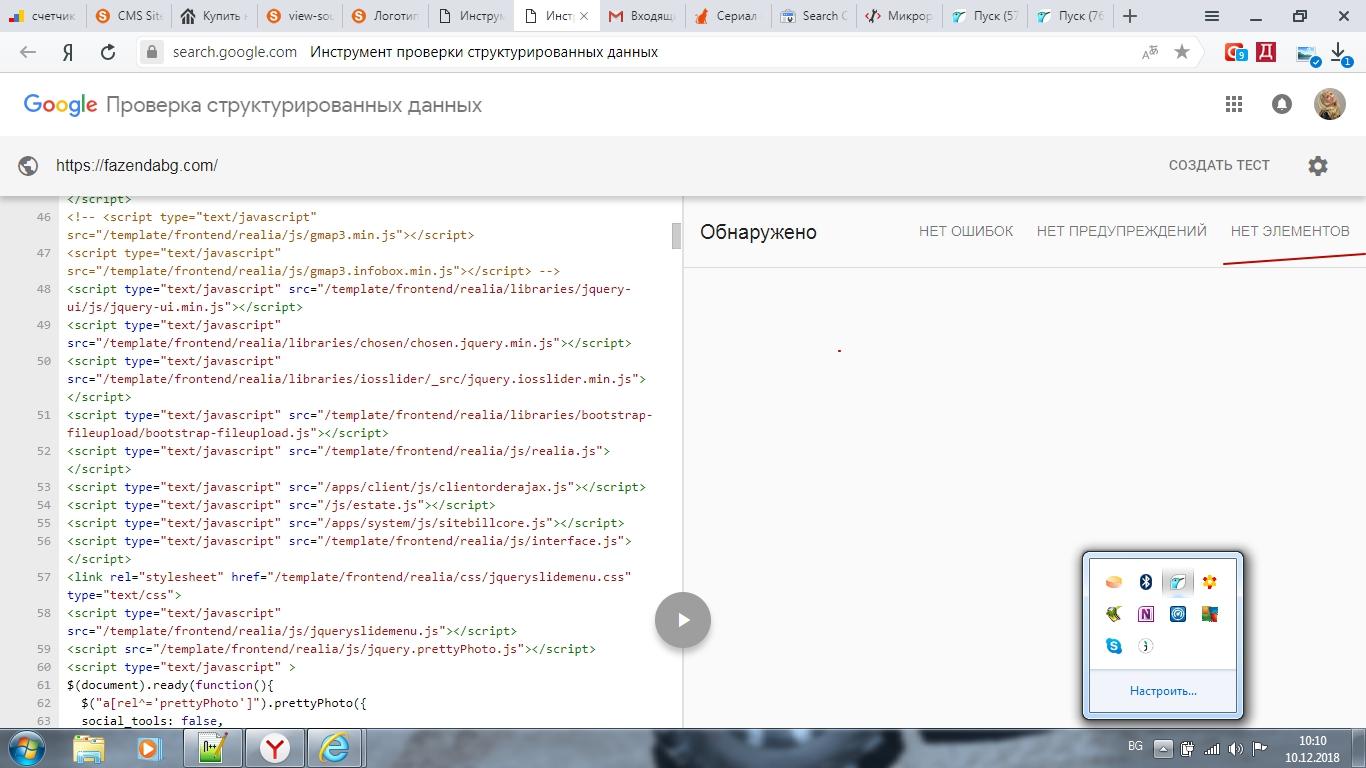Open File Explorer from the taskbar
The height and width of the screenshot is (768, 1366).
pos(89,748)
